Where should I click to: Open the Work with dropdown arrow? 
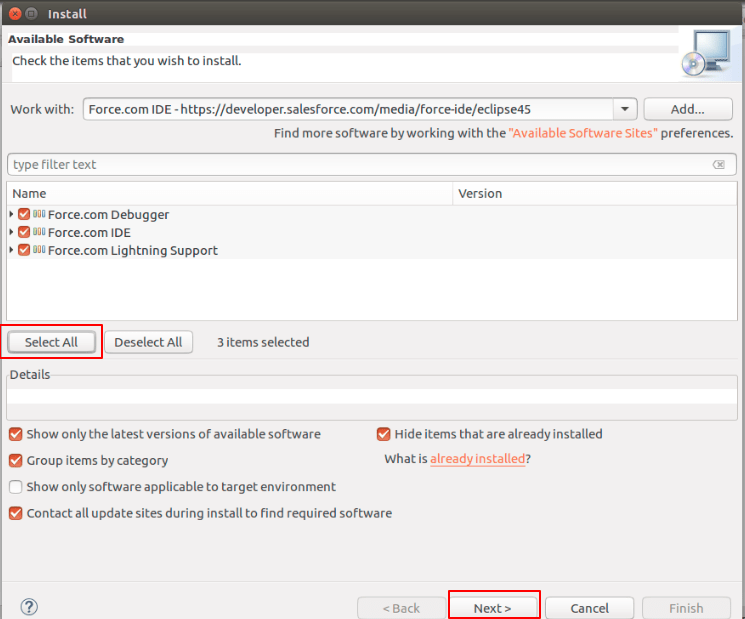[x=625, y=109]
